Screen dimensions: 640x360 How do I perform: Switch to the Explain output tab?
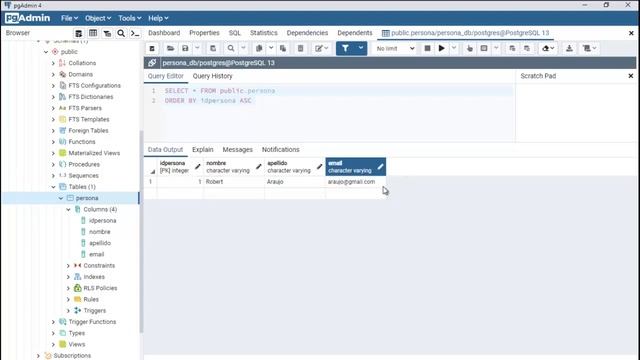203,150
